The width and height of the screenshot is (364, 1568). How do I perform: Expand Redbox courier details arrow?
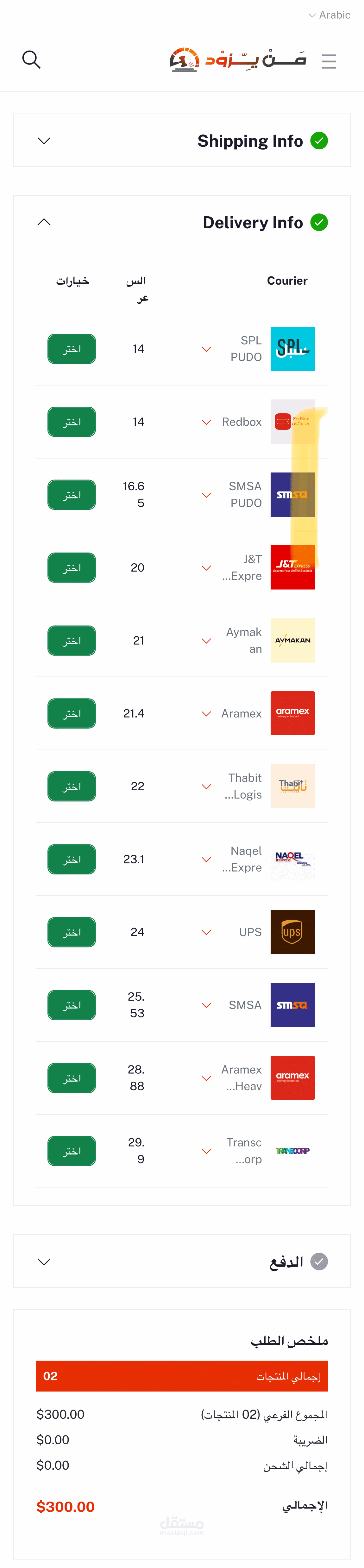pyautogui.click(x=207, y=423)
